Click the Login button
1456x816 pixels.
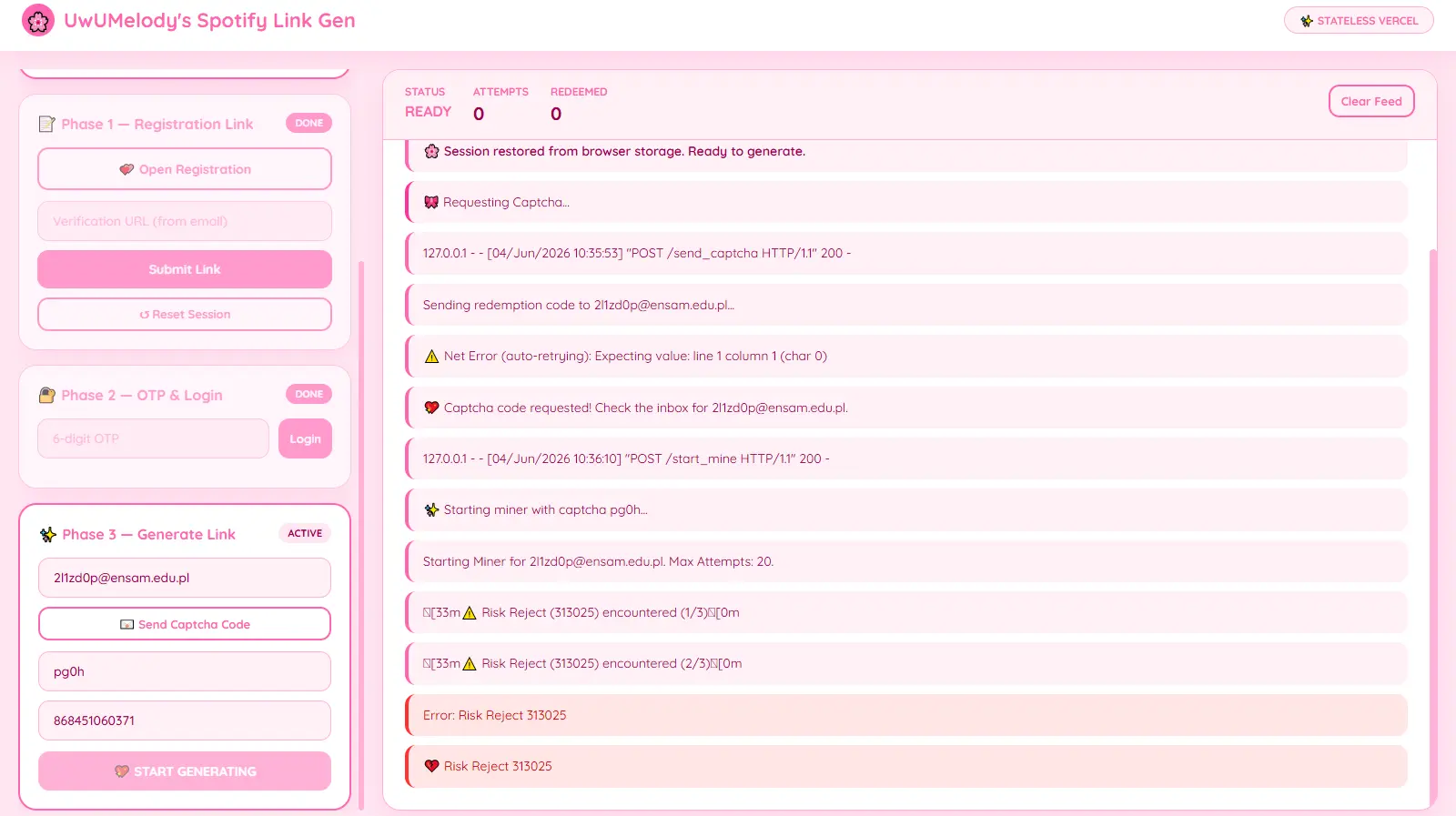[x=305, y=438]
